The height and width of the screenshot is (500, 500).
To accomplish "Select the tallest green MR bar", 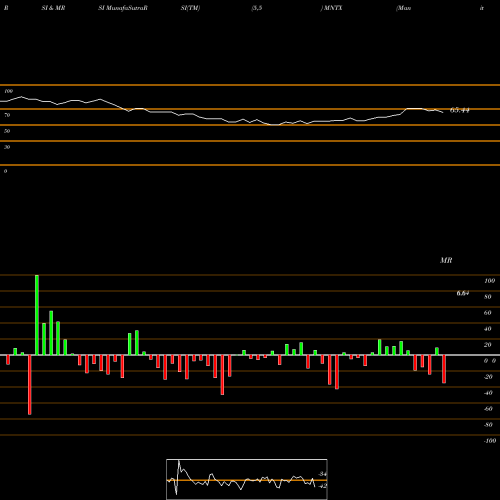I will tap(37, 315).
